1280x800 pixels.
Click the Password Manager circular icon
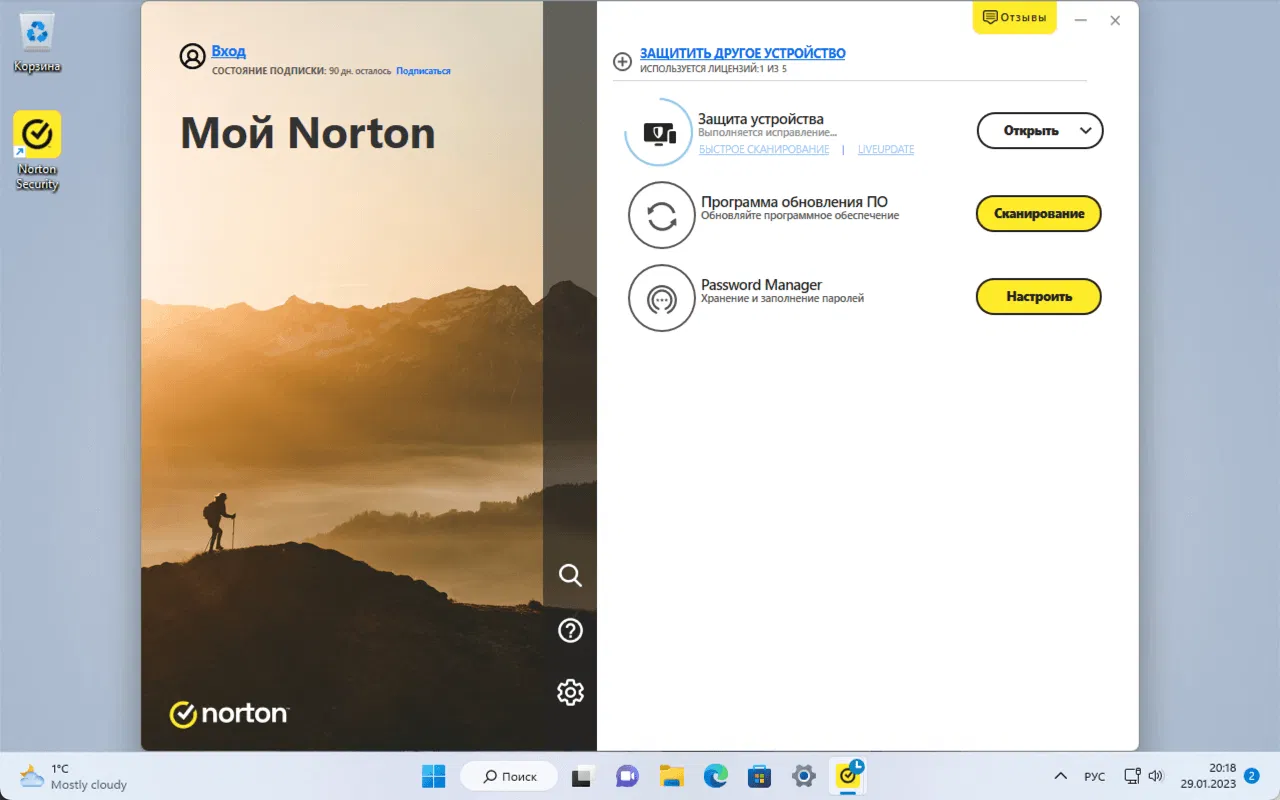tap(661, 298)
